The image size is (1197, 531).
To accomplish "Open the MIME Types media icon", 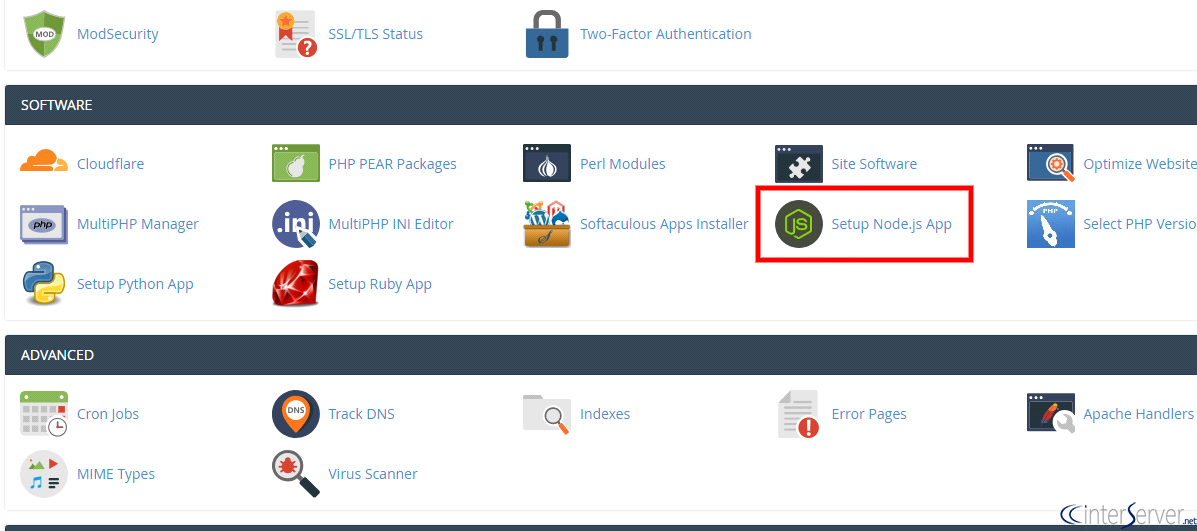I will [x=44, y=474].
